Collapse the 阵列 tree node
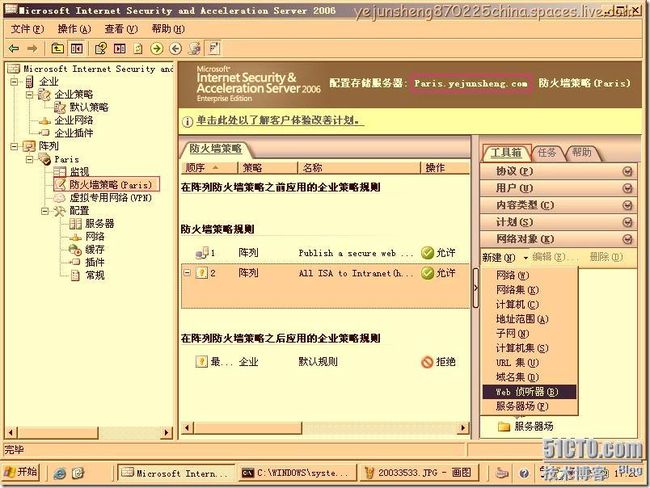Viewport: 650px width, 488px height. (14, 146)
